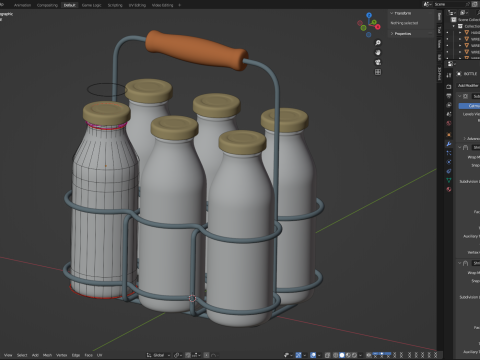Image resolution: width=480 pixels, height=360 pixels.
Task: Open Global transform orientation dropdown
Action: click(158, 355)
